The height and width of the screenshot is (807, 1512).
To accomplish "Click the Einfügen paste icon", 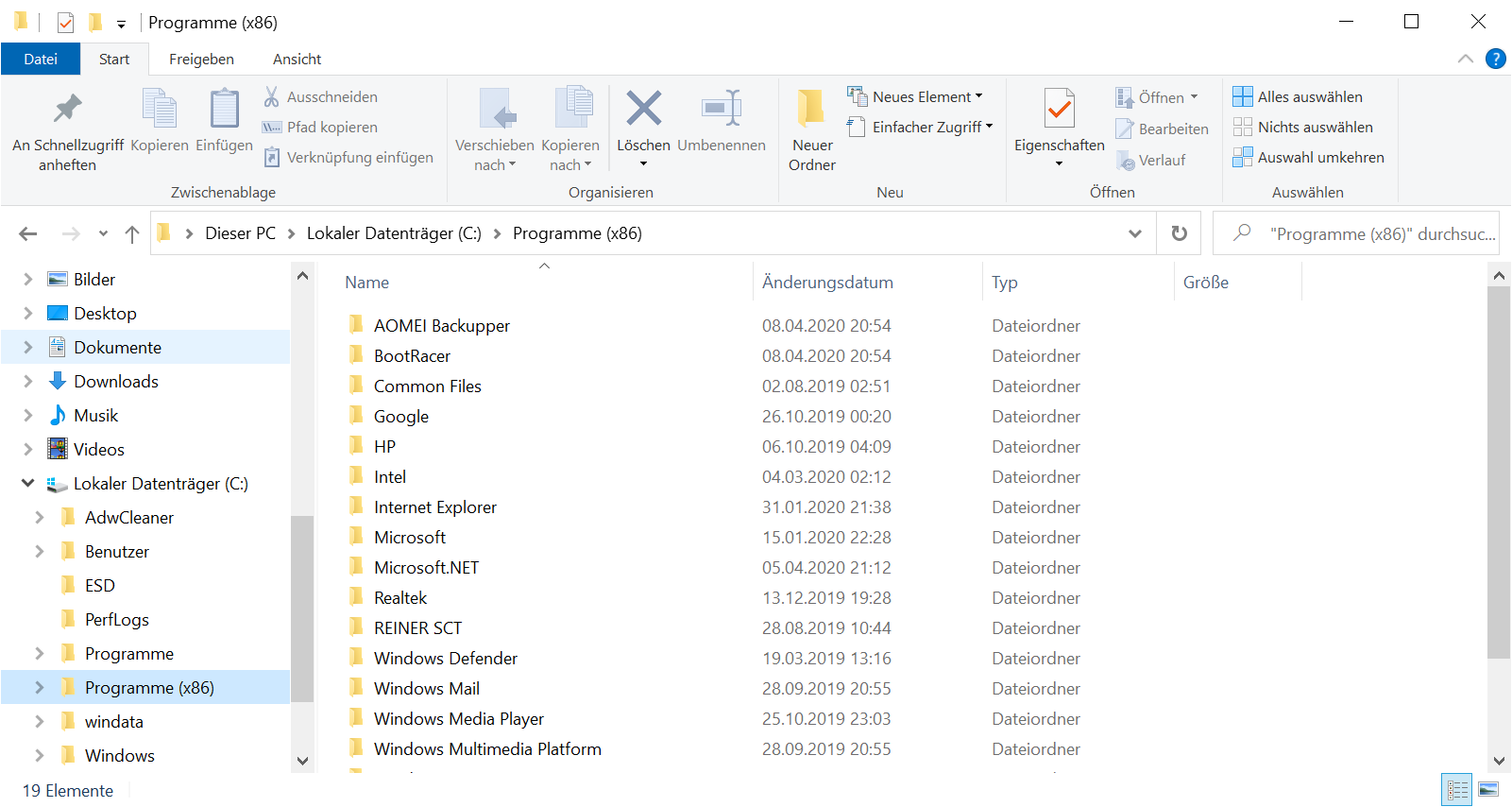I will click(224, 108).
